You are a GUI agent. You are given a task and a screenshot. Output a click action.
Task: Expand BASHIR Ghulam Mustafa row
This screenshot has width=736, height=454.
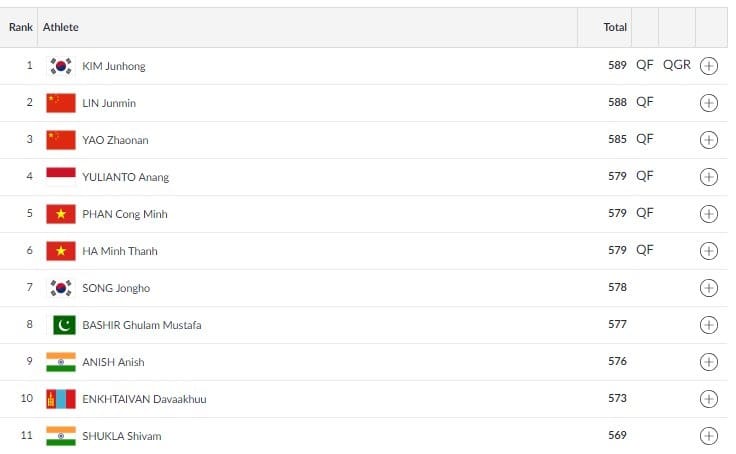709,325
